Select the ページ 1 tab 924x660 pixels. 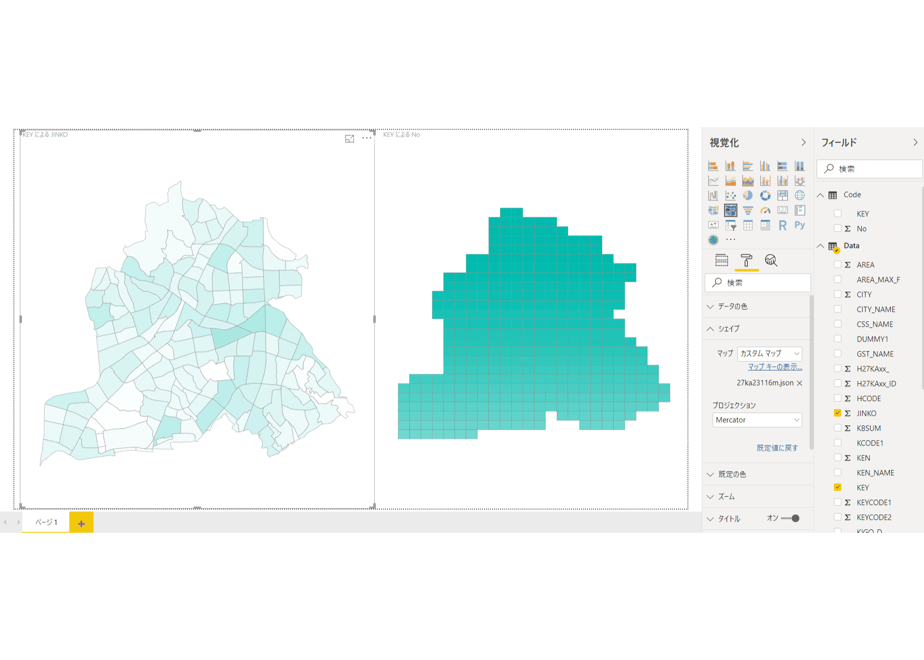[46, 522]
